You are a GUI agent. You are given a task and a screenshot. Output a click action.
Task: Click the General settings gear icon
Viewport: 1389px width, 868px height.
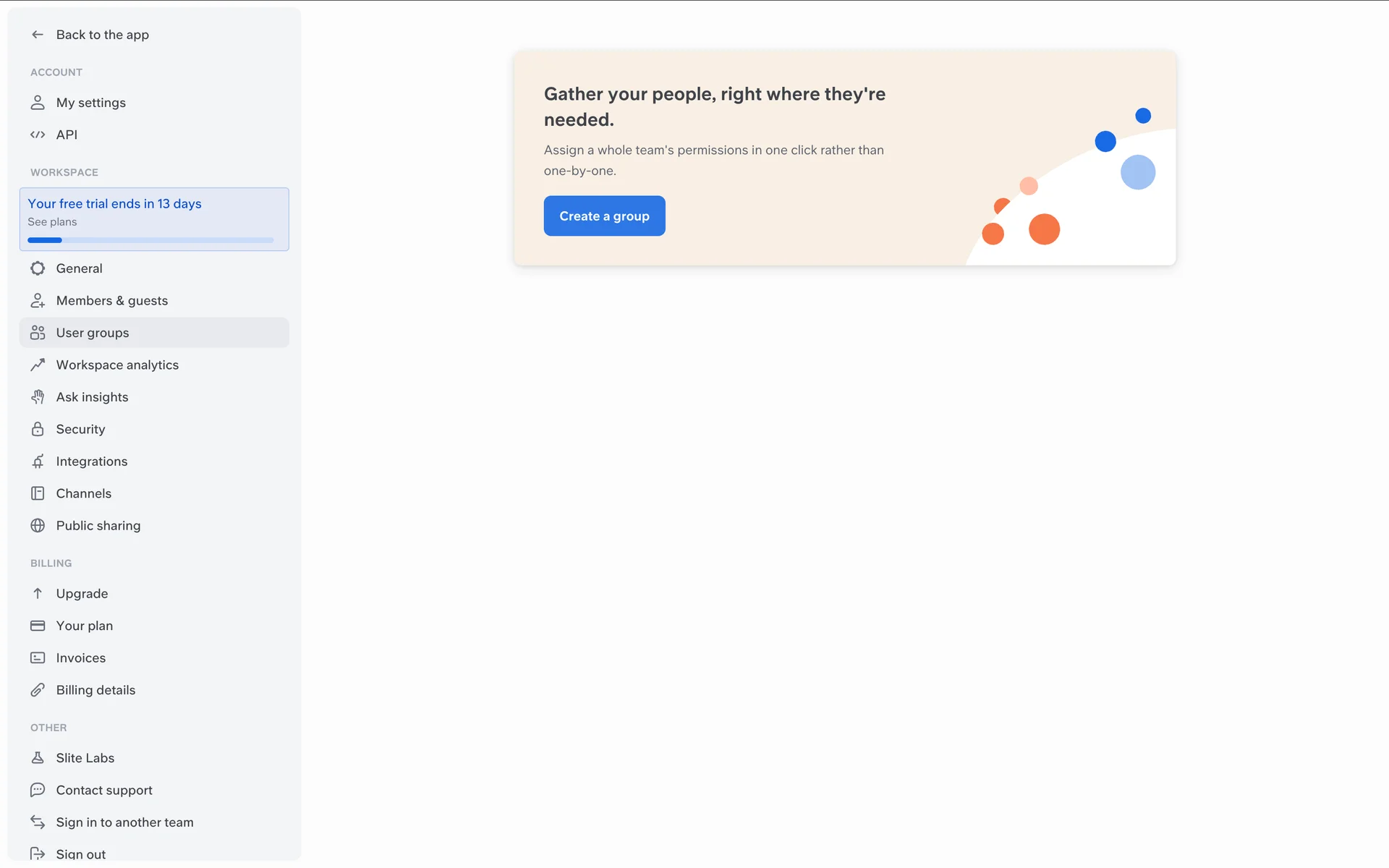pos(38,268)
